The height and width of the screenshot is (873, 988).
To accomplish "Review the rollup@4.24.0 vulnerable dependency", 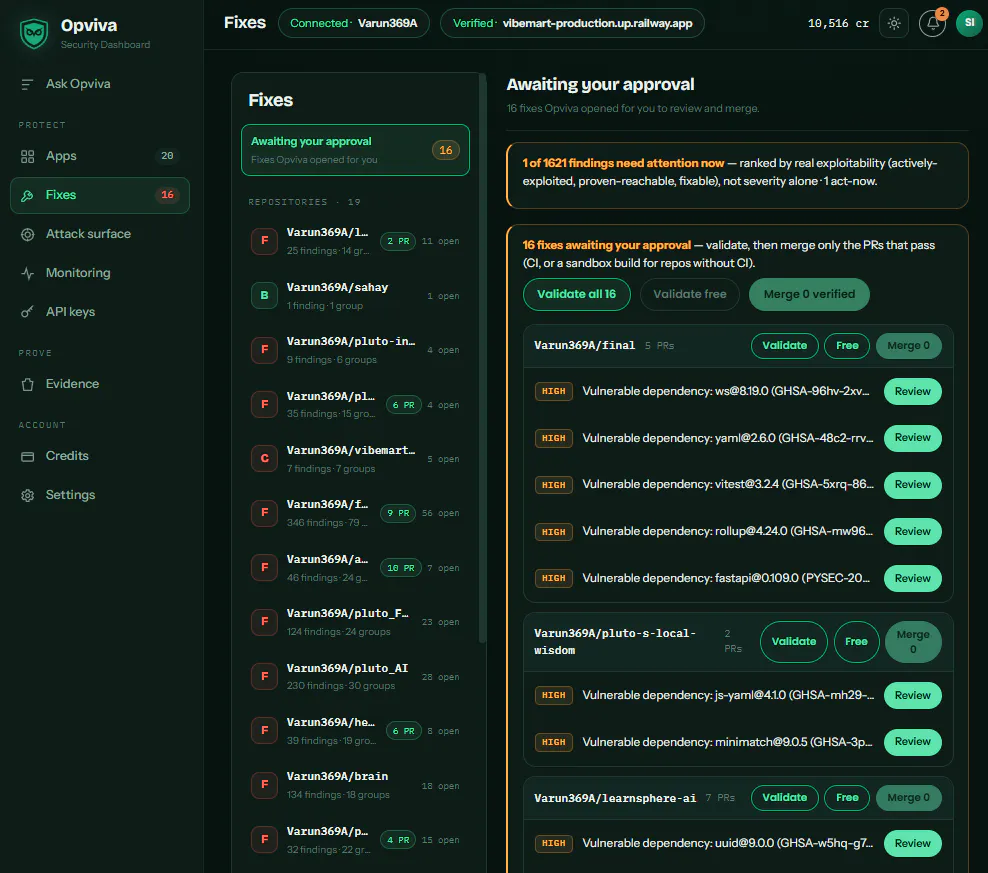I will pyautogui.click(x=912, y=531).
